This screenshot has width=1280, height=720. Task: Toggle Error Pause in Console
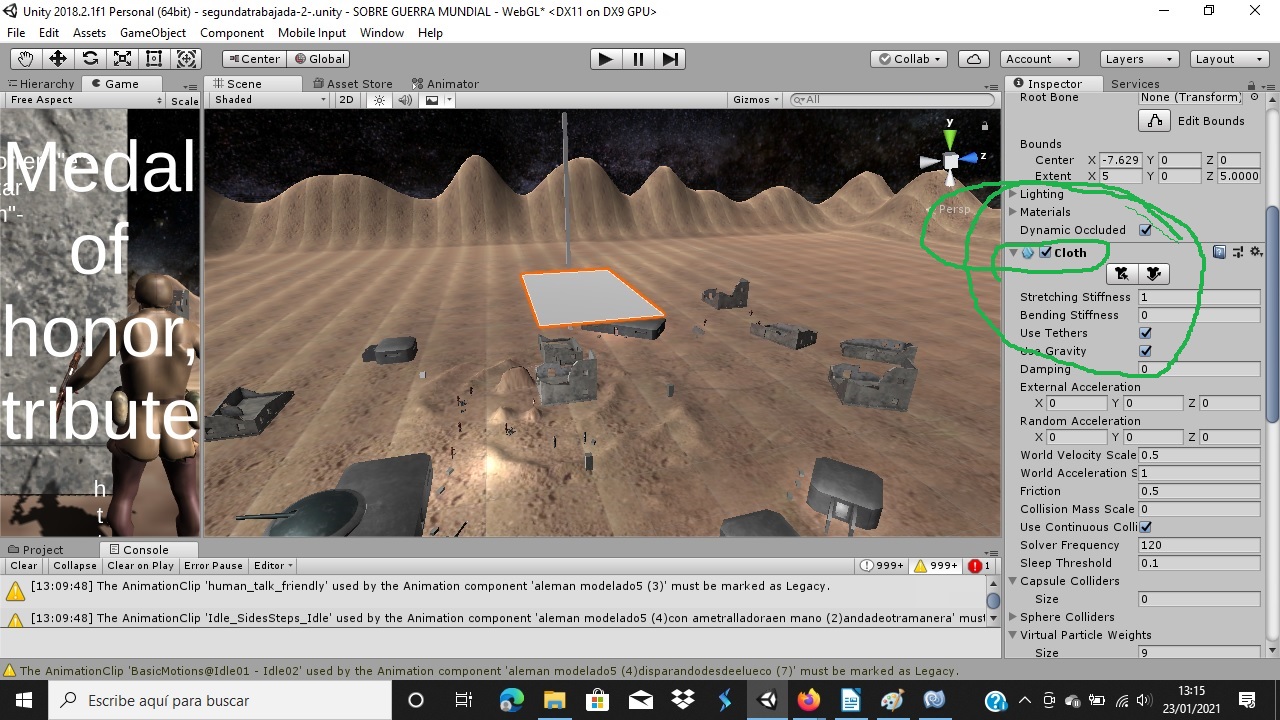click(213, 566)
